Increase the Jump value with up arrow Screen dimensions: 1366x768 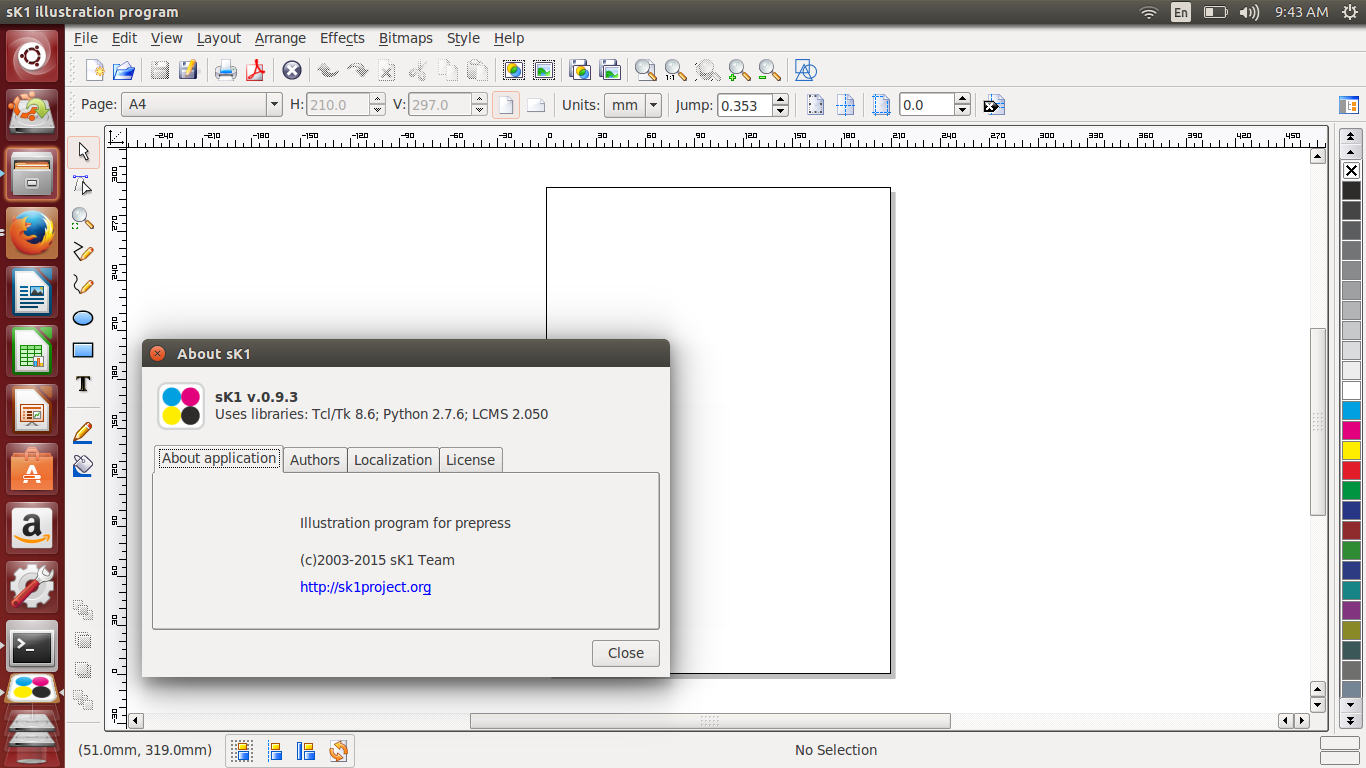coord(780,99)
